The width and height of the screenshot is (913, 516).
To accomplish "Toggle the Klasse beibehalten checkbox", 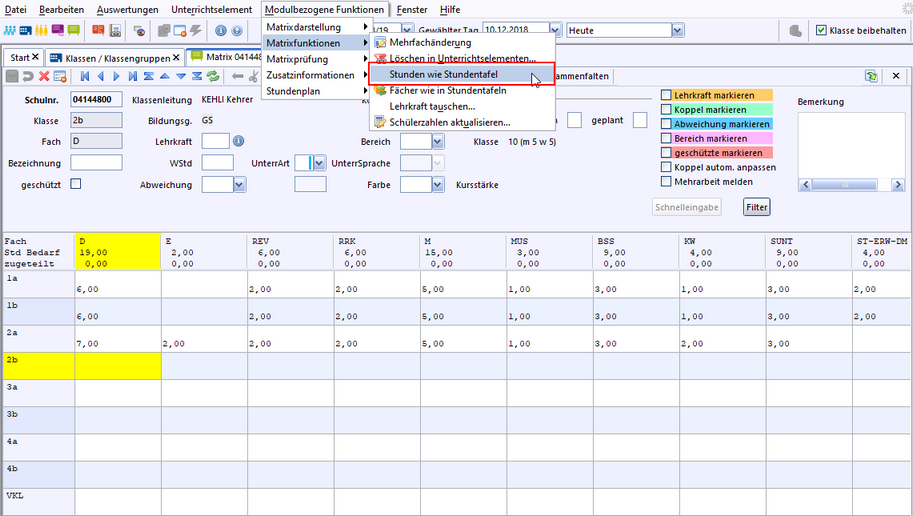I will click(821, 31).
